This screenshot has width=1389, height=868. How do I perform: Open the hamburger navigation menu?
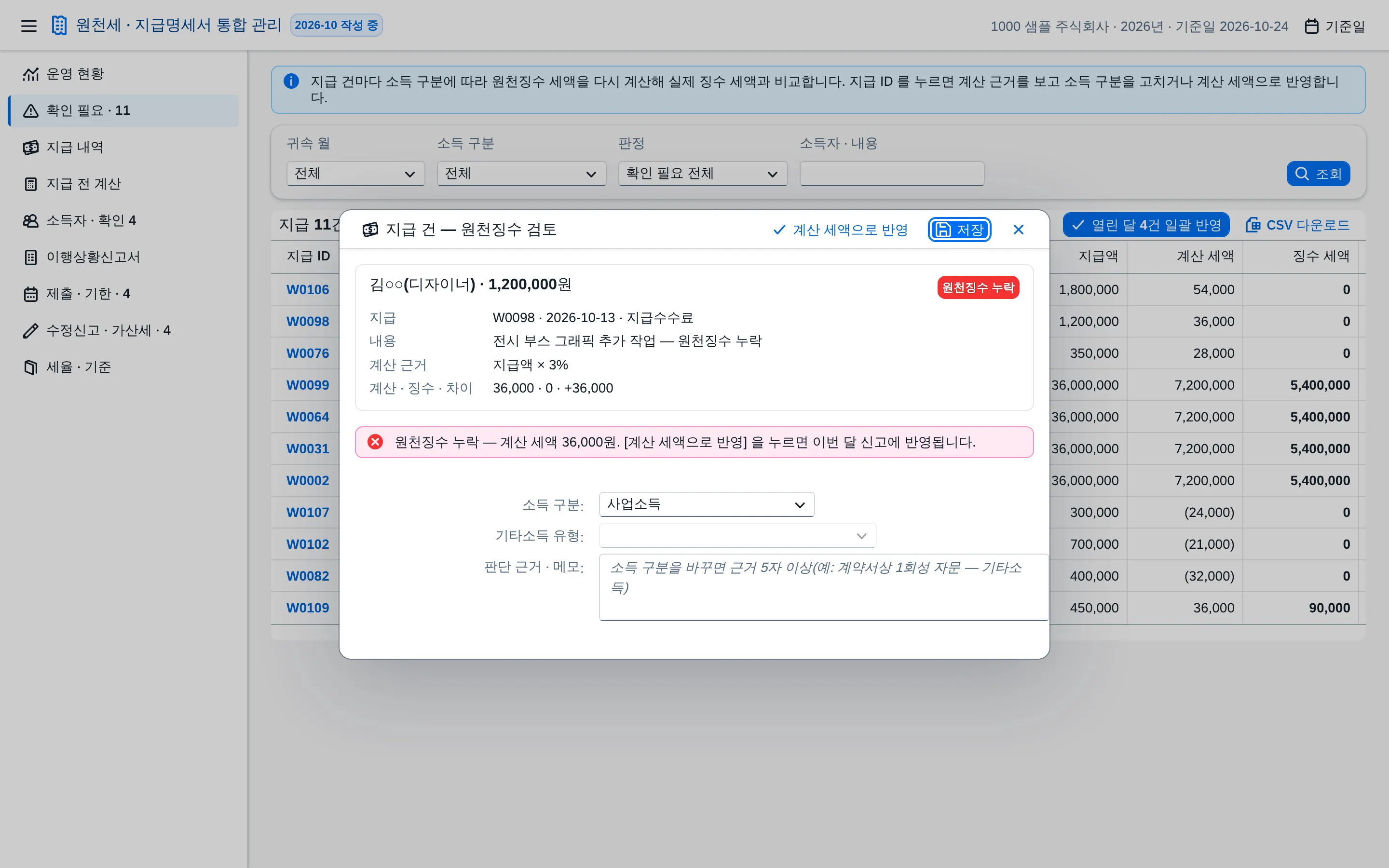pyautogui.click(x=29, y=26)
